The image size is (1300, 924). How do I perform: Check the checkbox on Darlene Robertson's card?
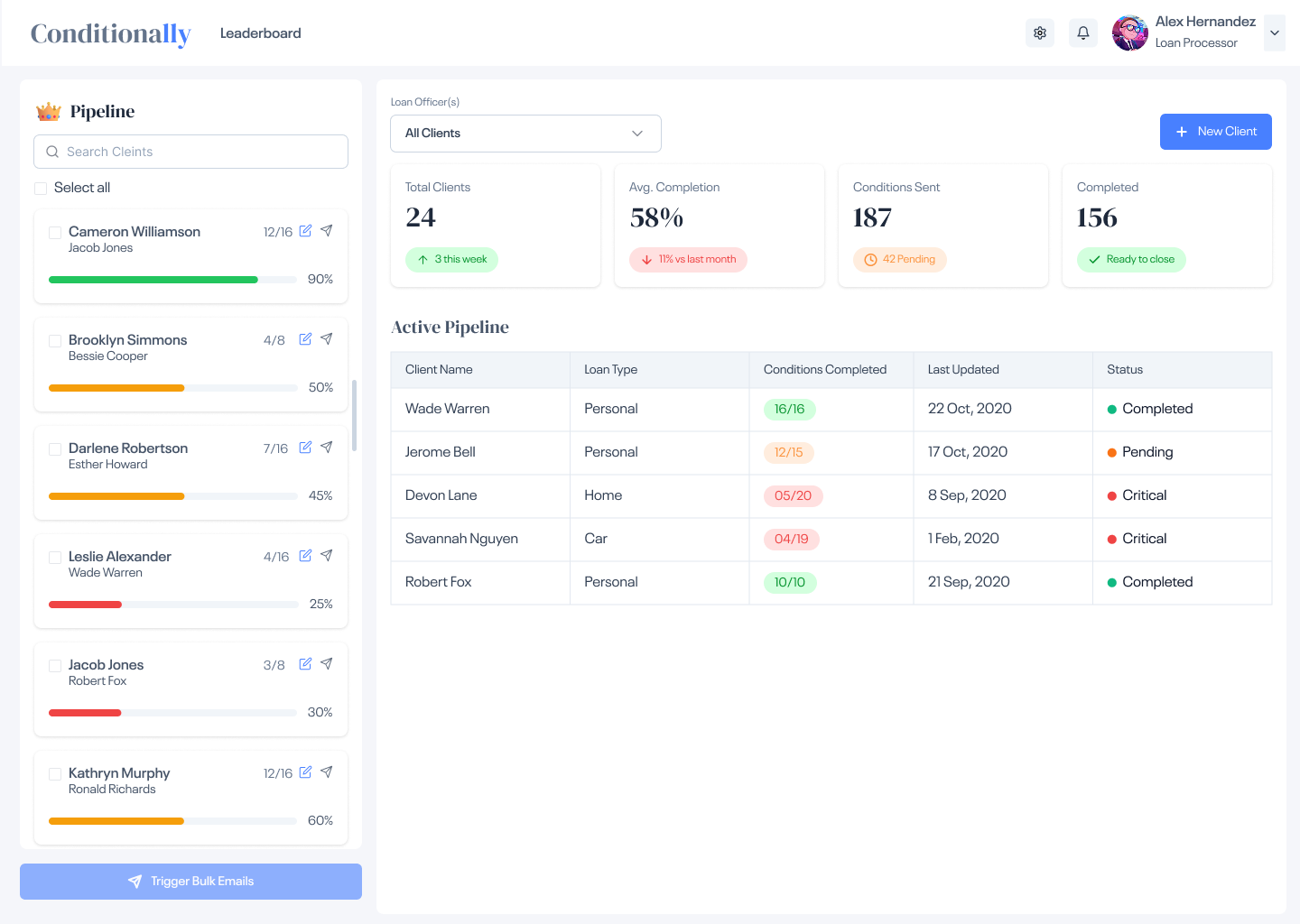55,448
